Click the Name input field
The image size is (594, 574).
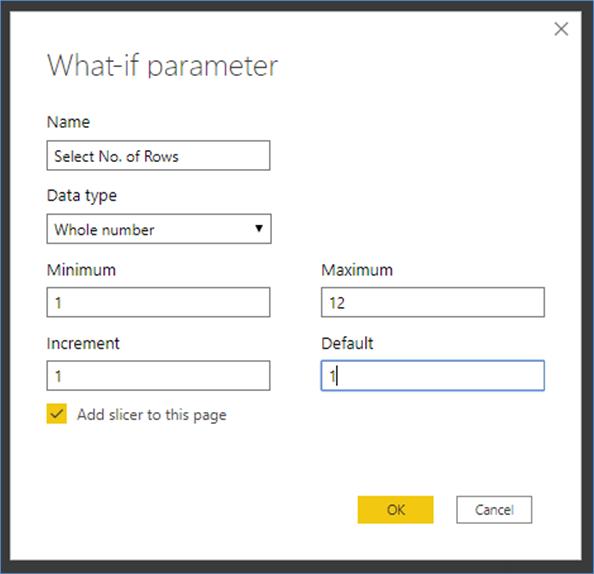click(x=158, y=155)
